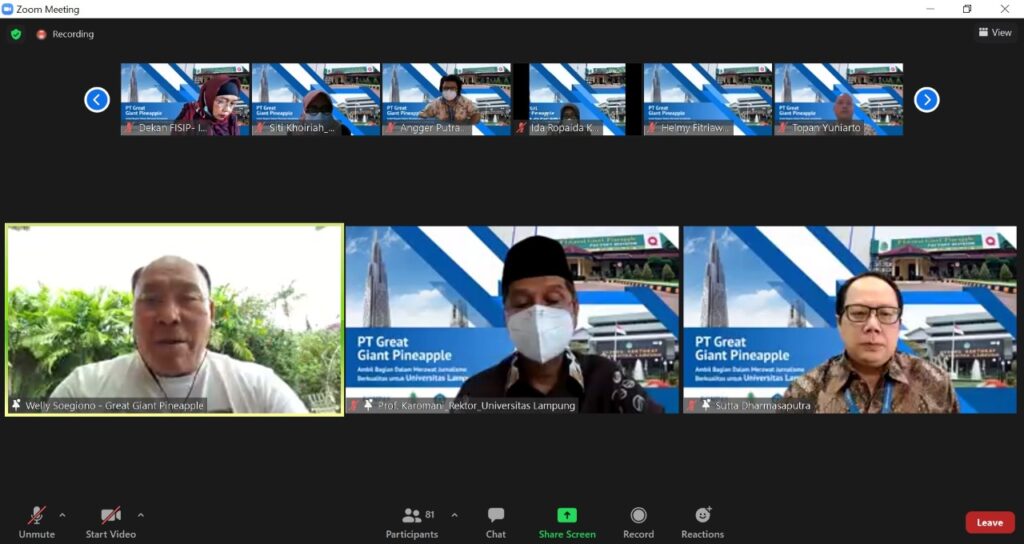This screenshot has width=1024, height=544.
Task: Select the Angger Putra thumbnail in the top strip
Action: (446, 99)
